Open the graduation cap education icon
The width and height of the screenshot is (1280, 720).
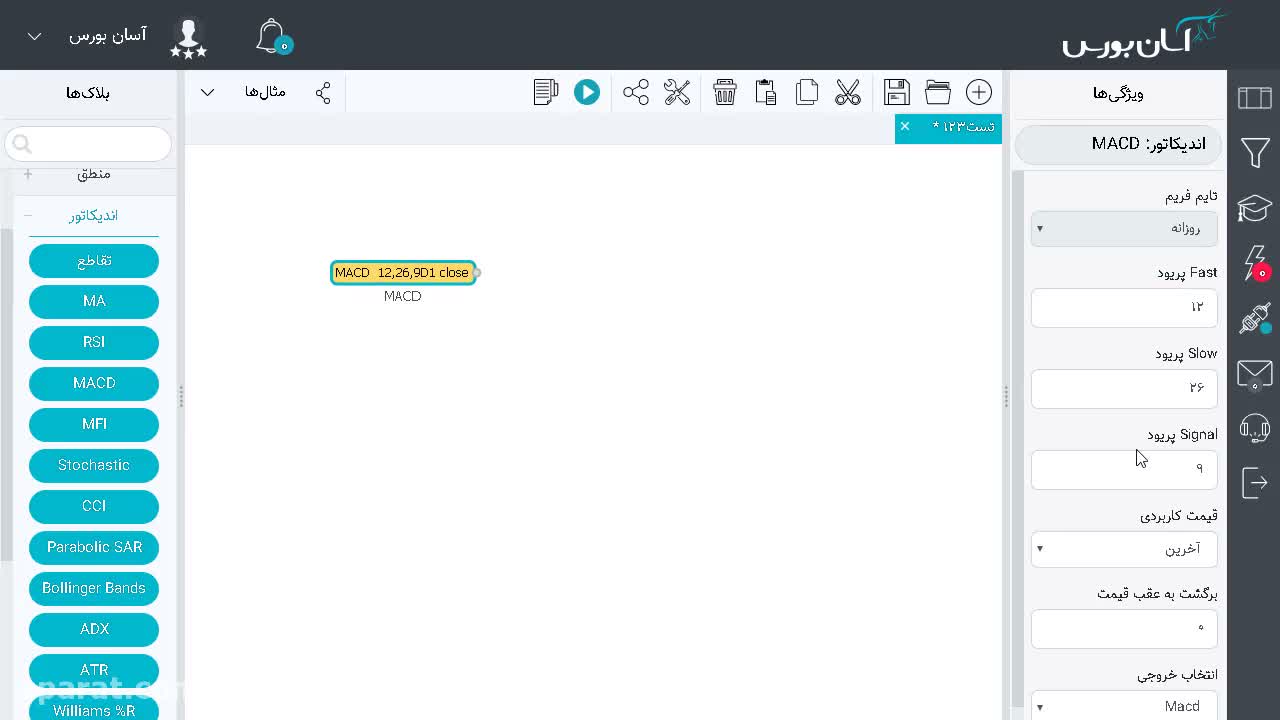point(1254,208)
